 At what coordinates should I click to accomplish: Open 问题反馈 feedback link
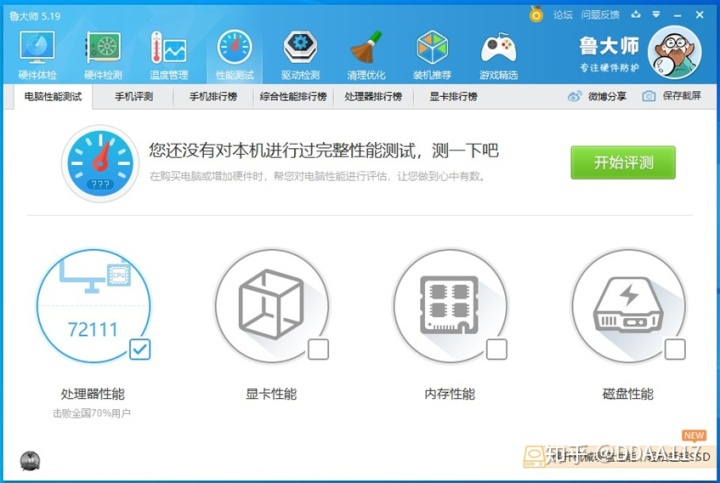600,15
